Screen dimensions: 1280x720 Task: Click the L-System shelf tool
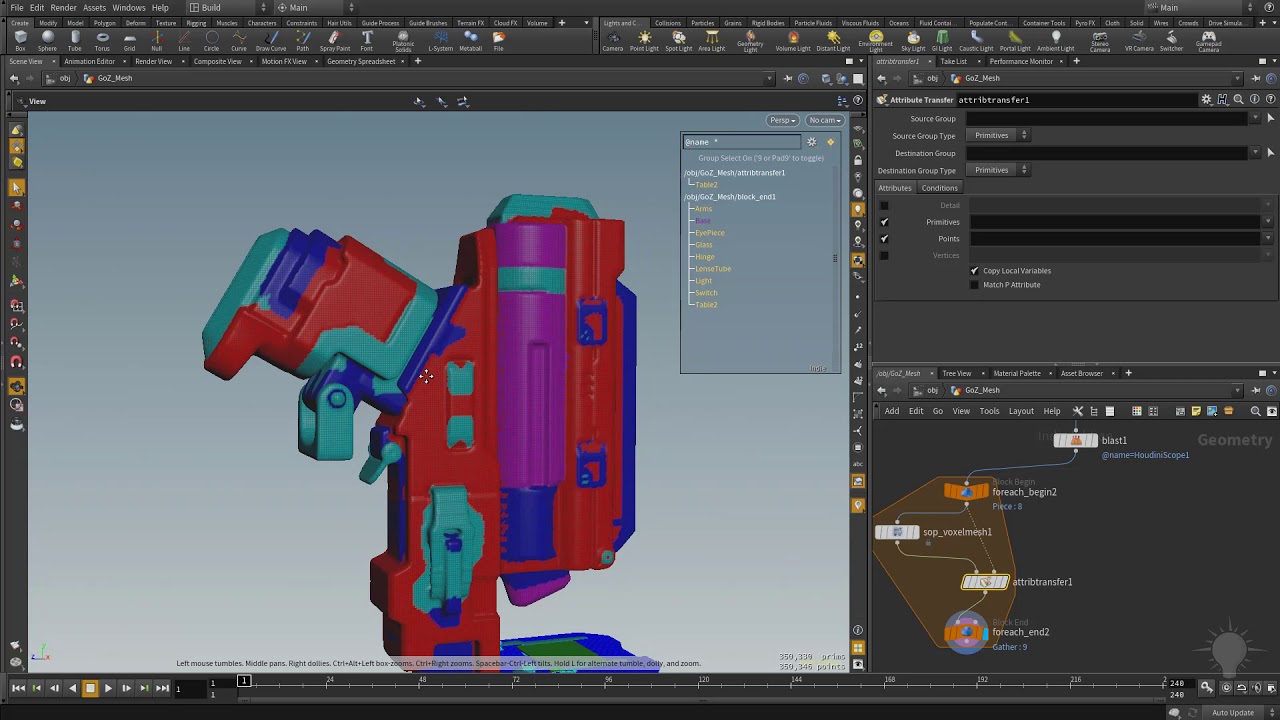click(440, 40)
